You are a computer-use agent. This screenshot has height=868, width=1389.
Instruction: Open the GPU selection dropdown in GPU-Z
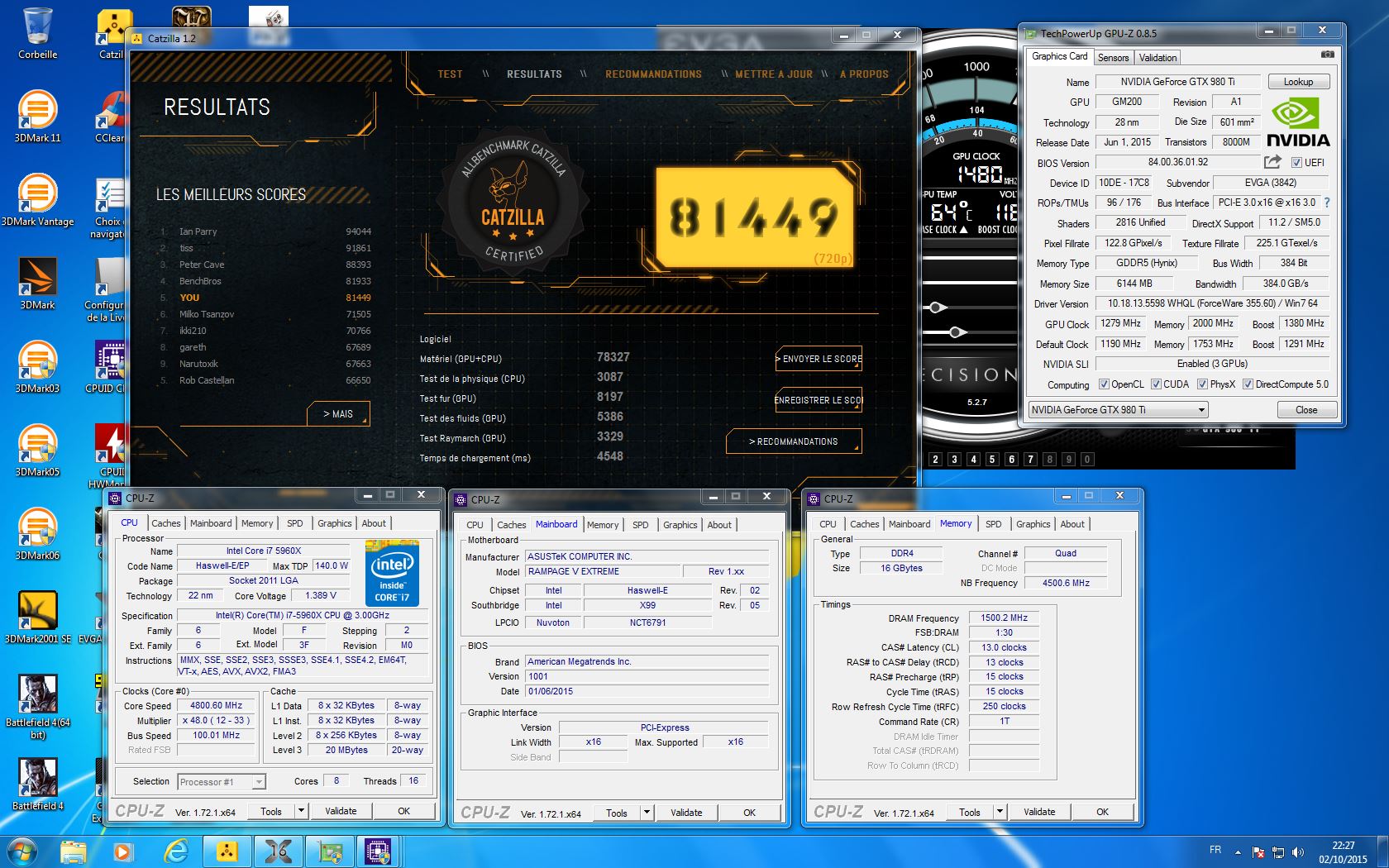[1118, 410]
